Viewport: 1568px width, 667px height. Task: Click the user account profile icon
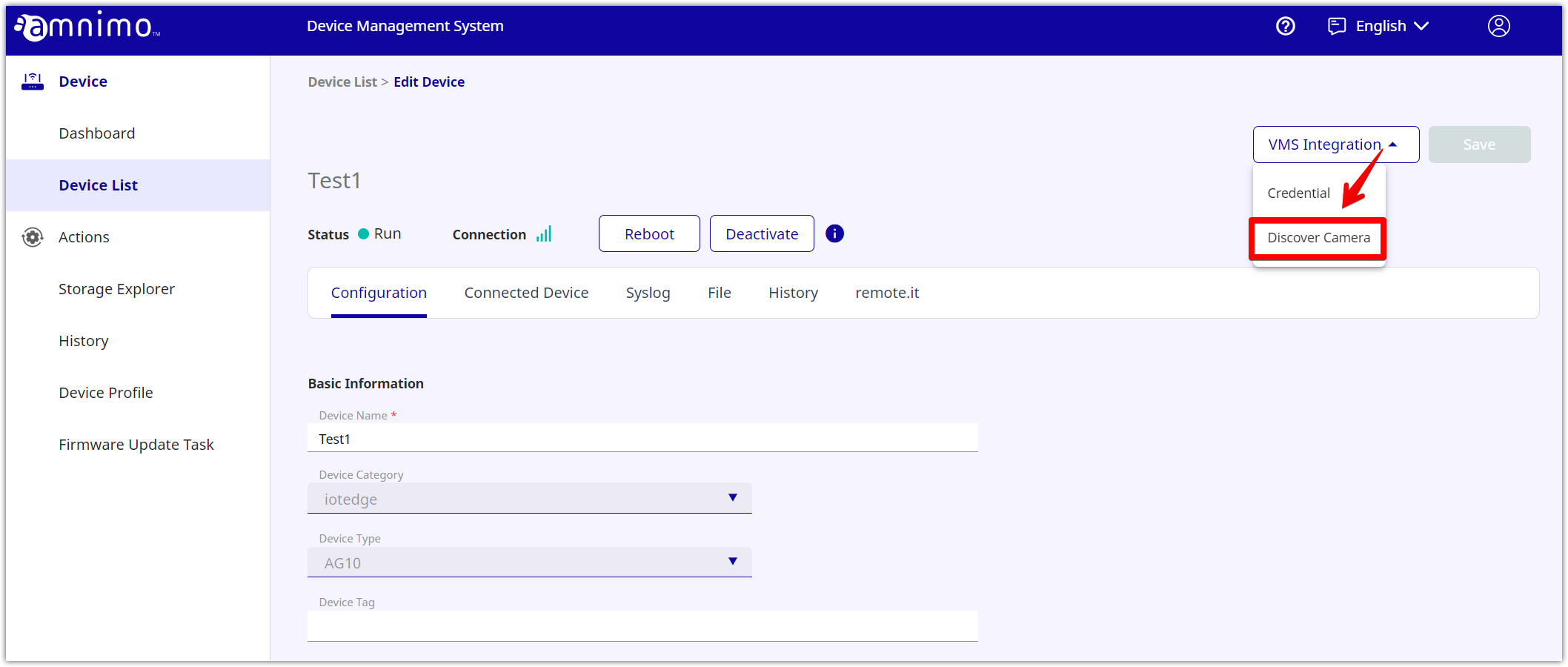(x=1498, y=27)
